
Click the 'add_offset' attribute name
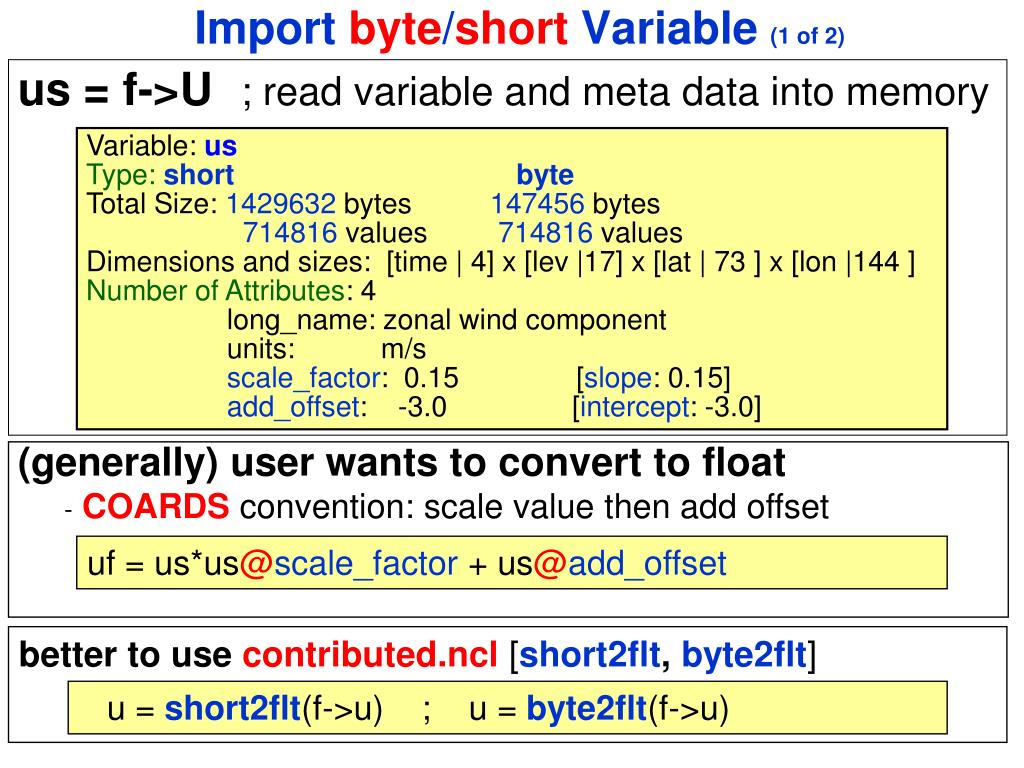(x=293, y=408)
